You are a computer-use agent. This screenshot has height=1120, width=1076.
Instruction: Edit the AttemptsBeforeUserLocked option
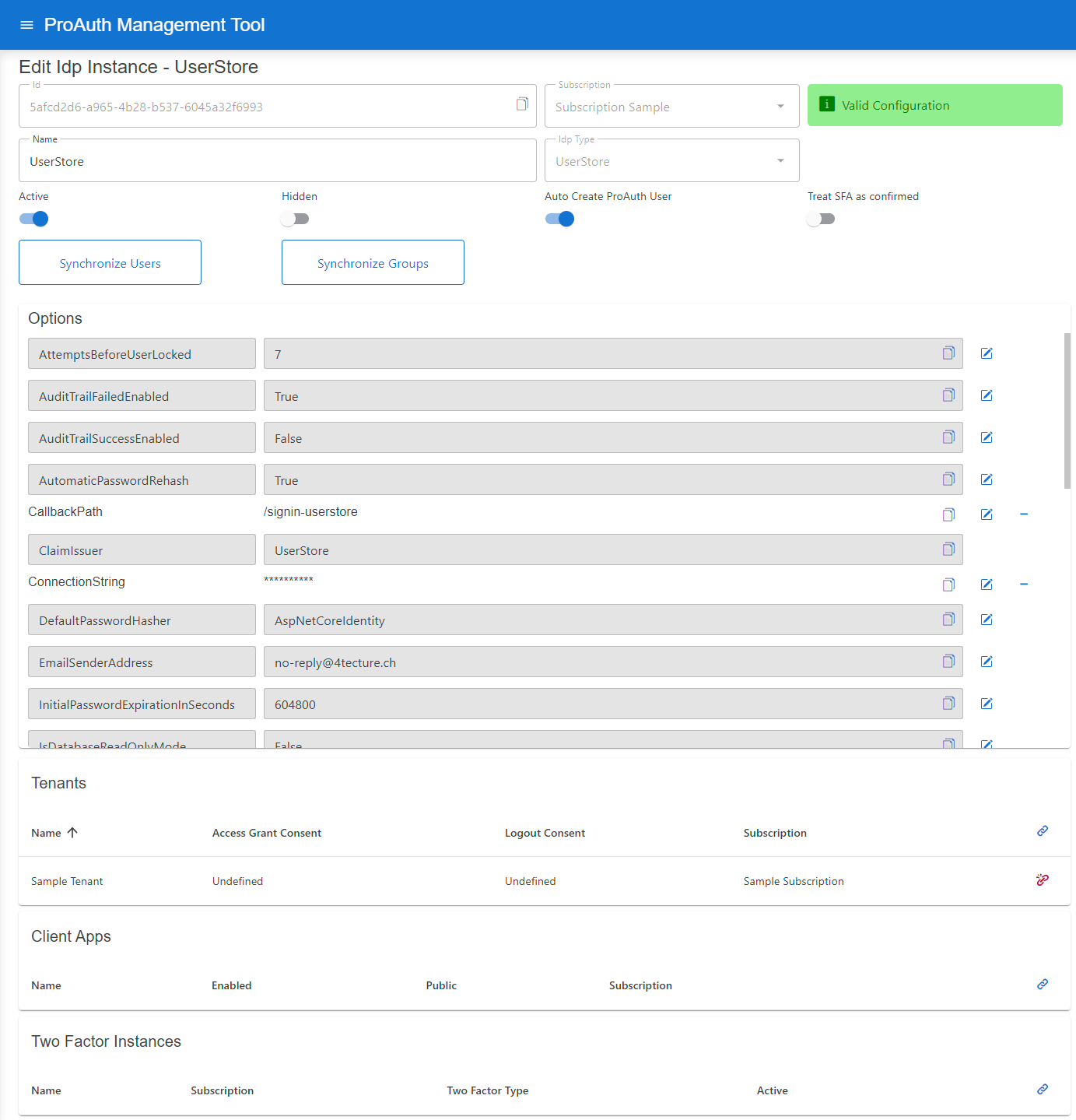[x=987, y=353]
